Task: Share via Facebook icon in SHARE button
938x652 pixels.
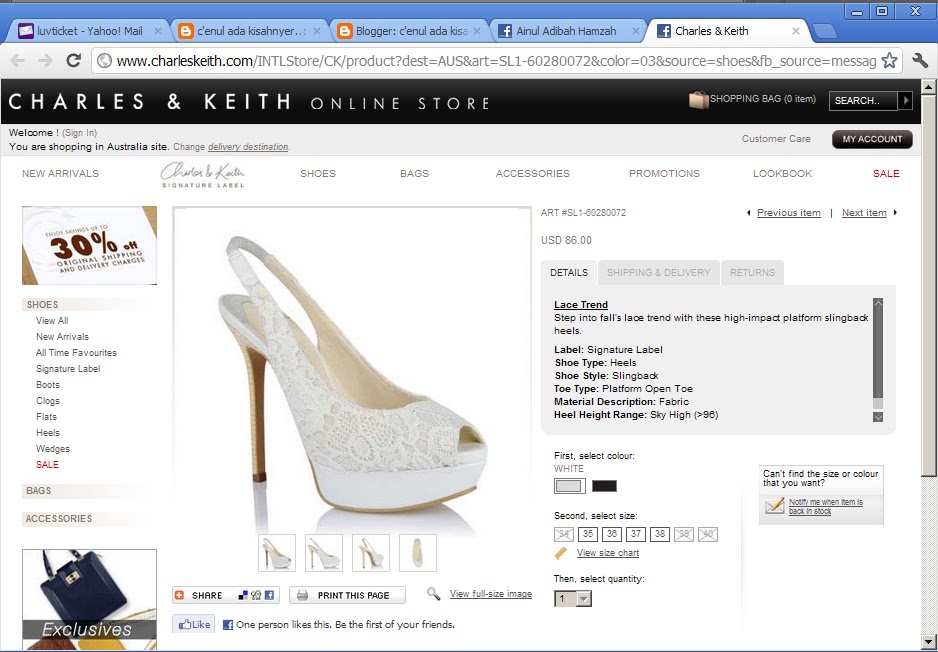Action: pos(270,595)
